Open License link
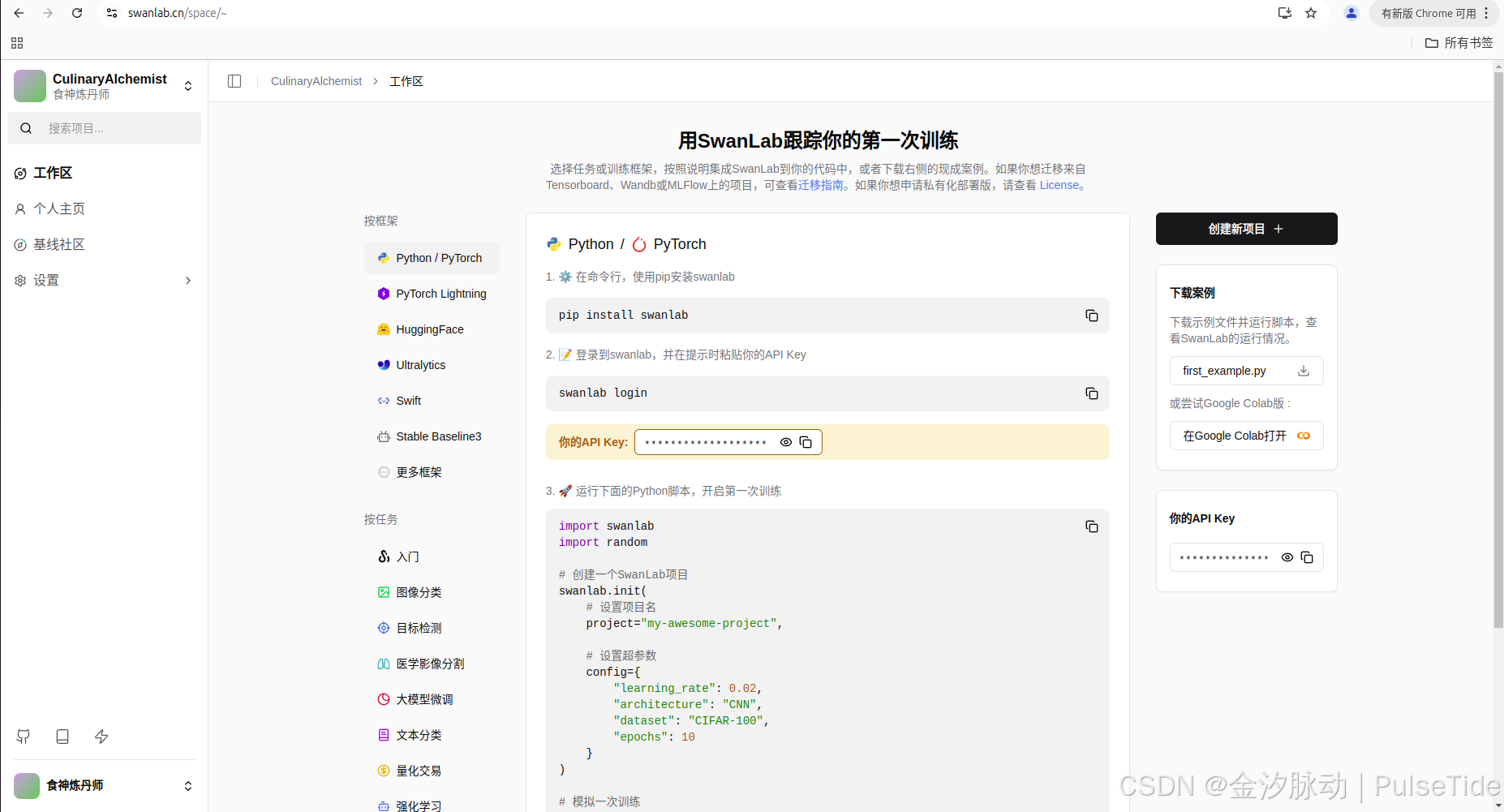This screenshot has height=812, width=1504. click(x=1059, y=185)
